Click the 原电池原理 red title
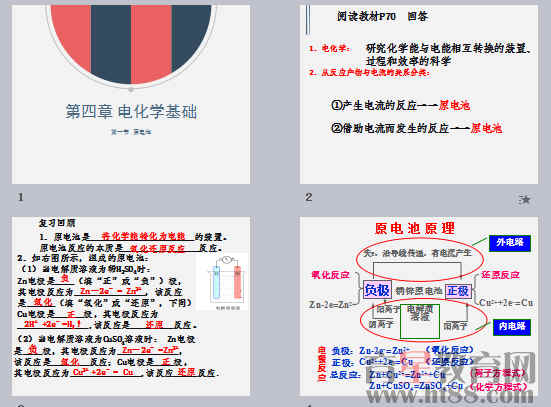This screenshot has height=407, width=551. coord(415,228)
